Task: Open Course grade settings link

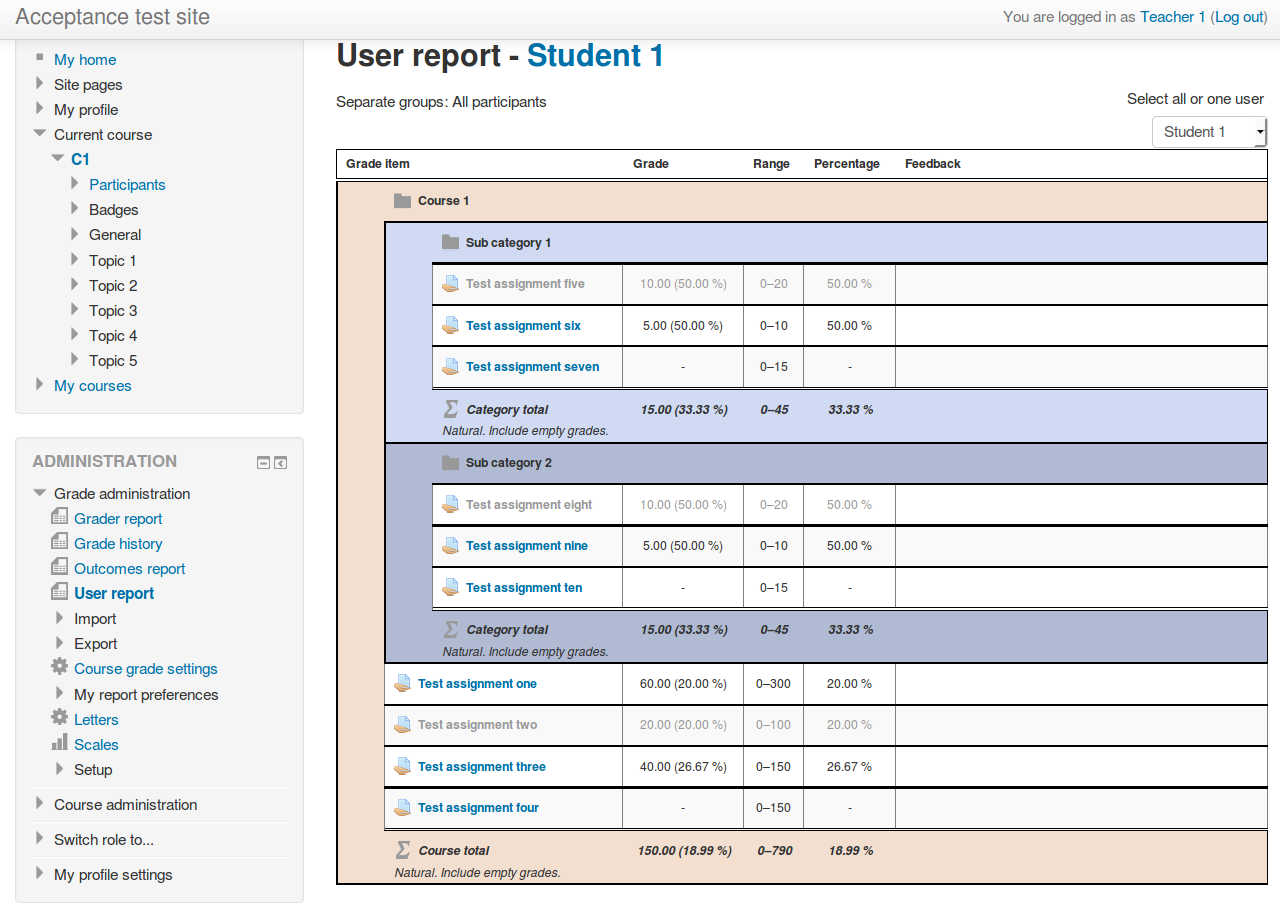Action: [x=146, y=669]
